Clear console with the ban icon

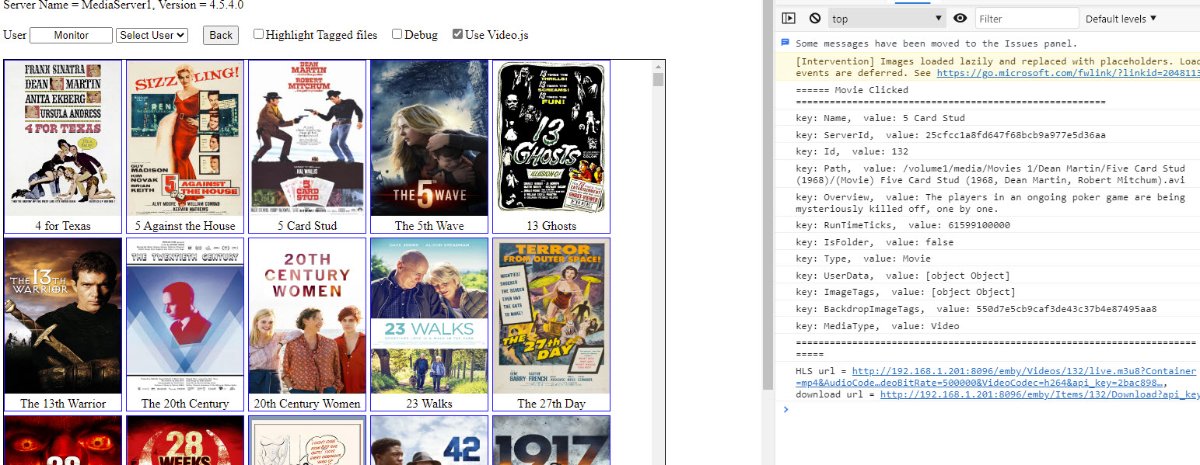pyautogui.click(x=815, y=18)
